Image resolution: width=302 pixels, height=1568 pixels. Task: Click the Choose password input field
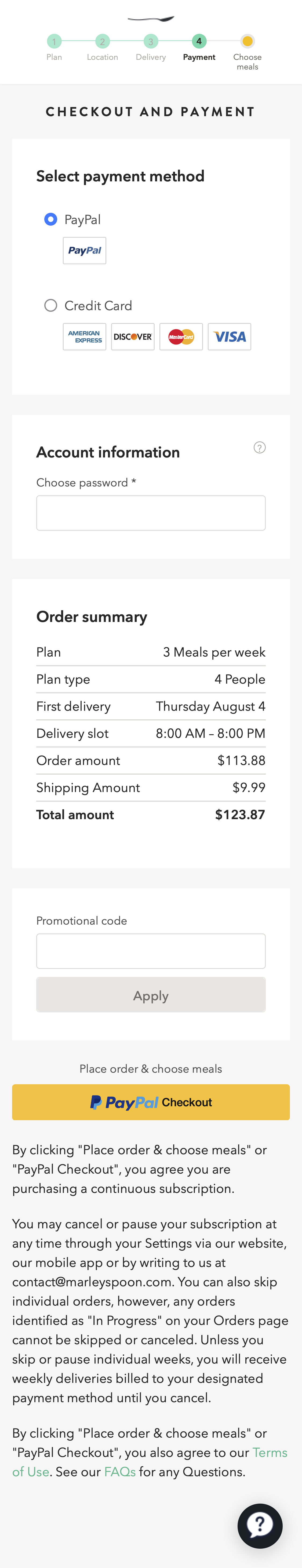click(150, 512)
